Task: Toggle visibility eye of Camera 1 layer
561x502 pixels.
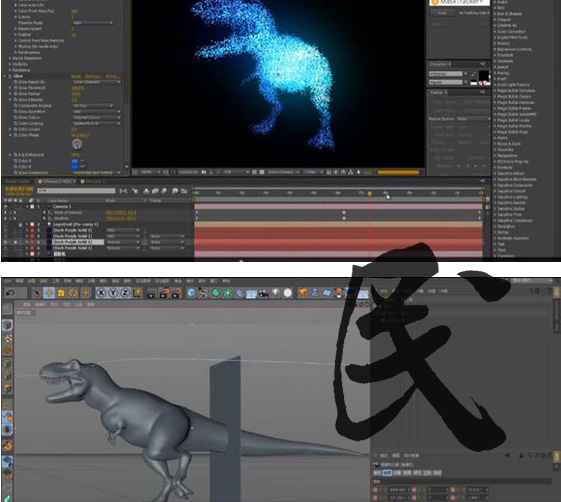Action: [x=5, y=206]
